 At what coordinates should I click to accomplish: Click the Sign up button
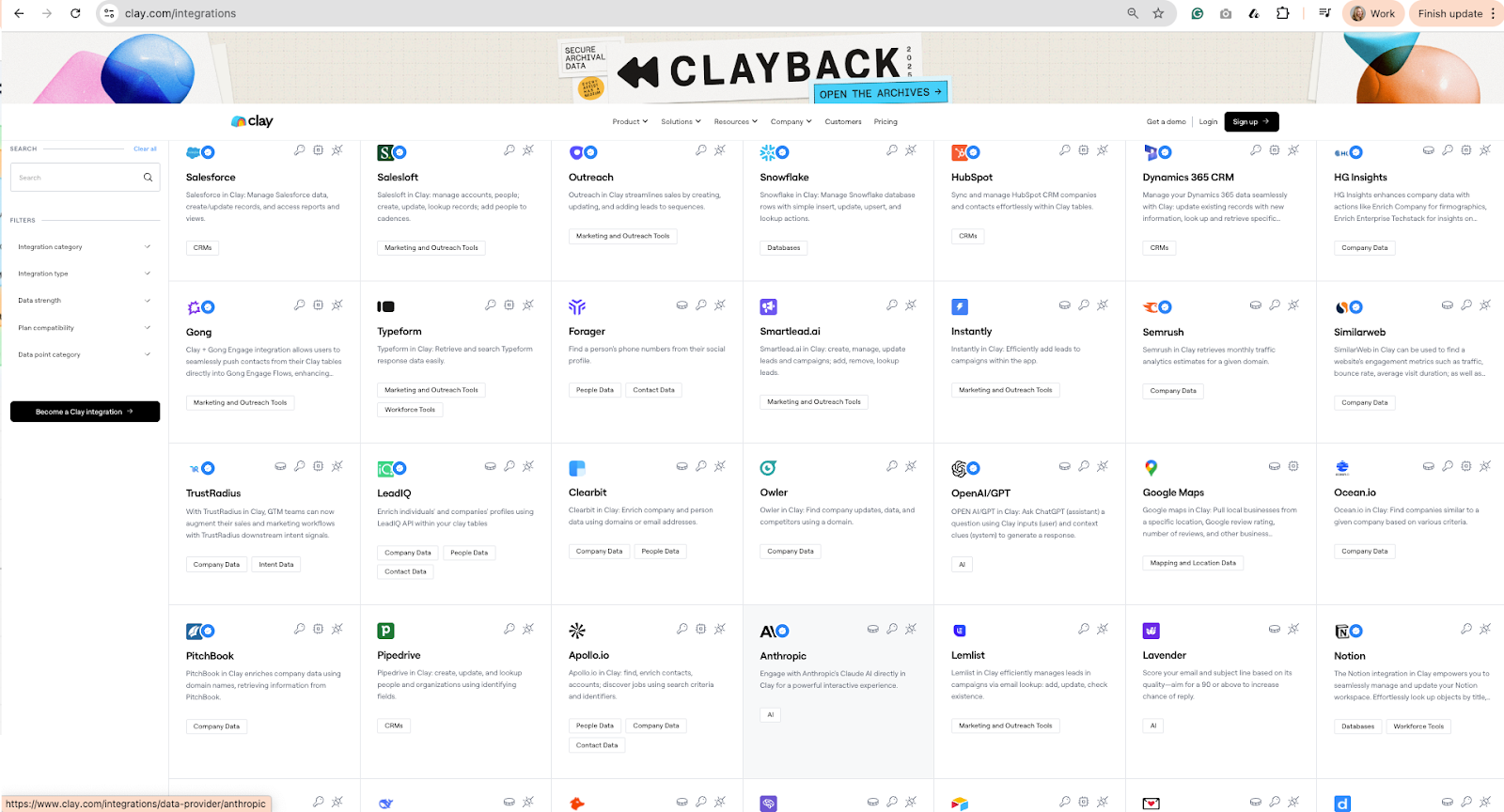(1251, 121)
